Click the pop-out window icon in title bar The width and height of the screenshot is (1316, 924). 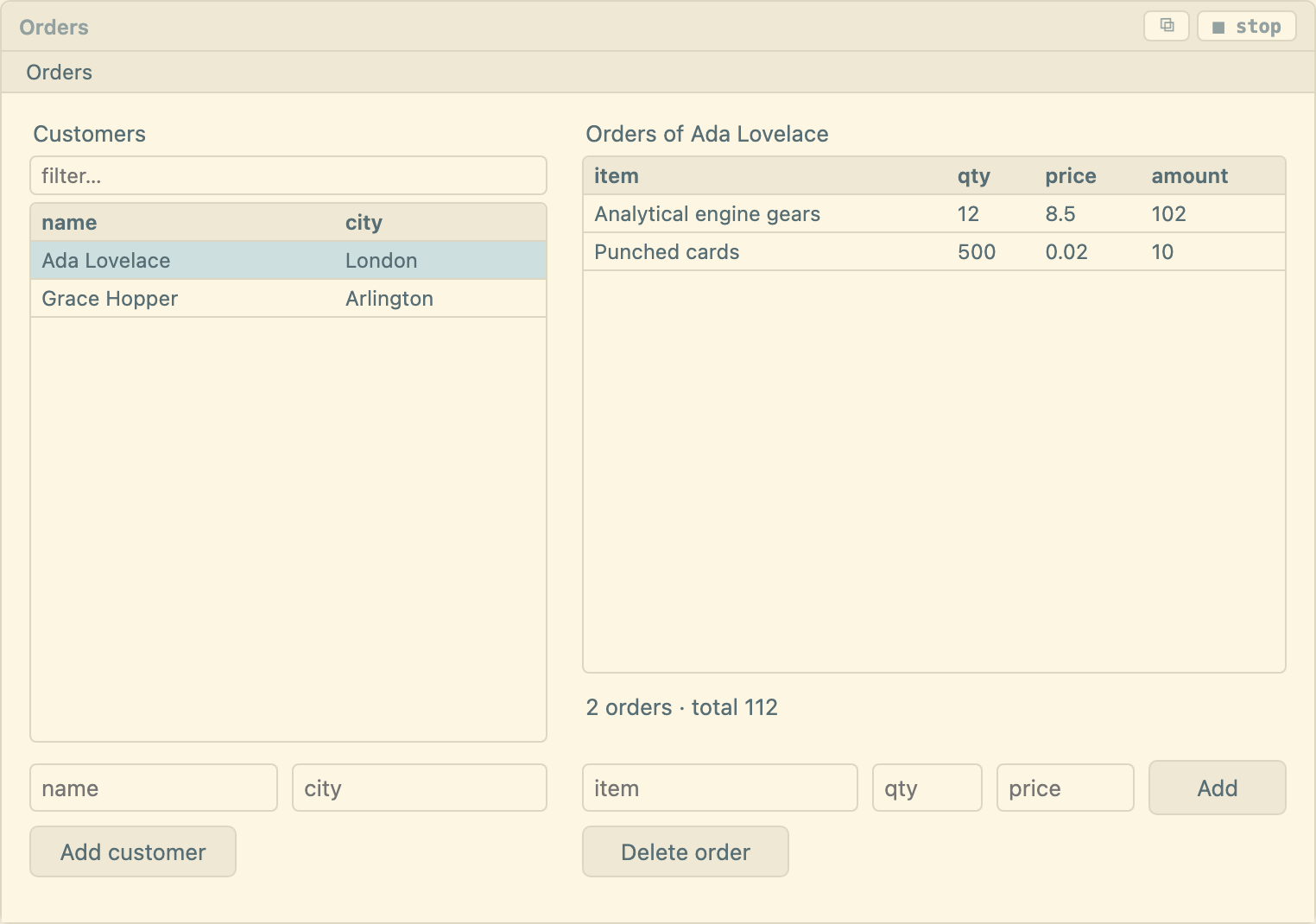point(1167,26)
